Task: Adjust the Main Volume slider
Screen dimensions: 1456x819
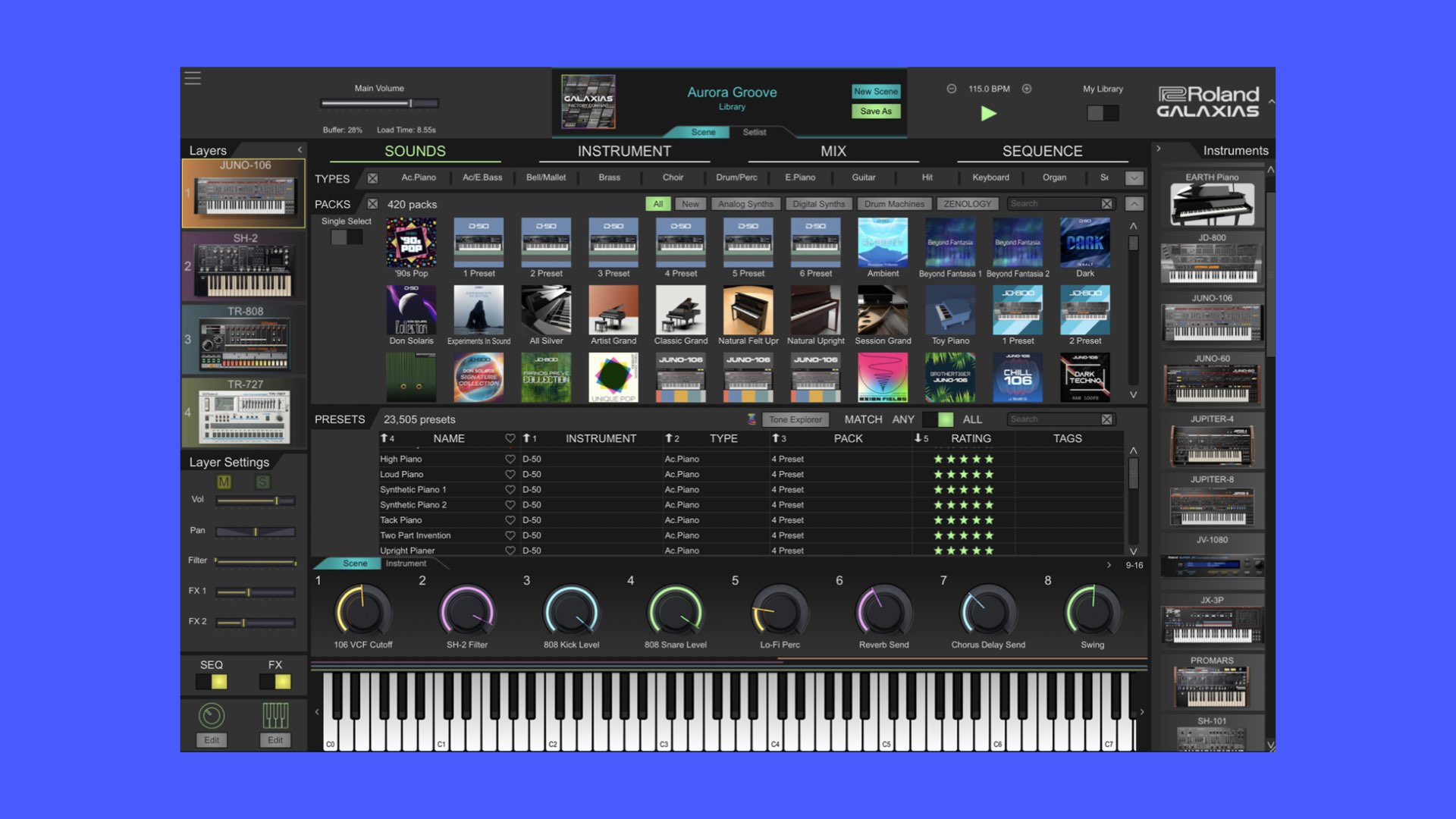Action: pos(410,103)
